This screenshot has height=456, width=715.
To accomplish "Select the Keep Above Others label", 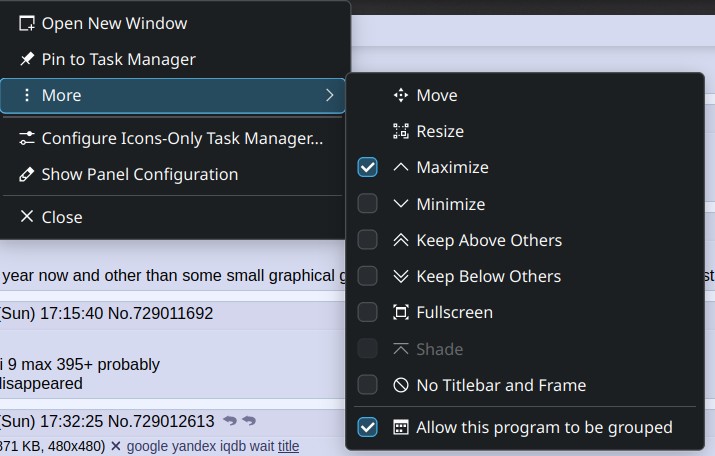I will coord(489,240).
